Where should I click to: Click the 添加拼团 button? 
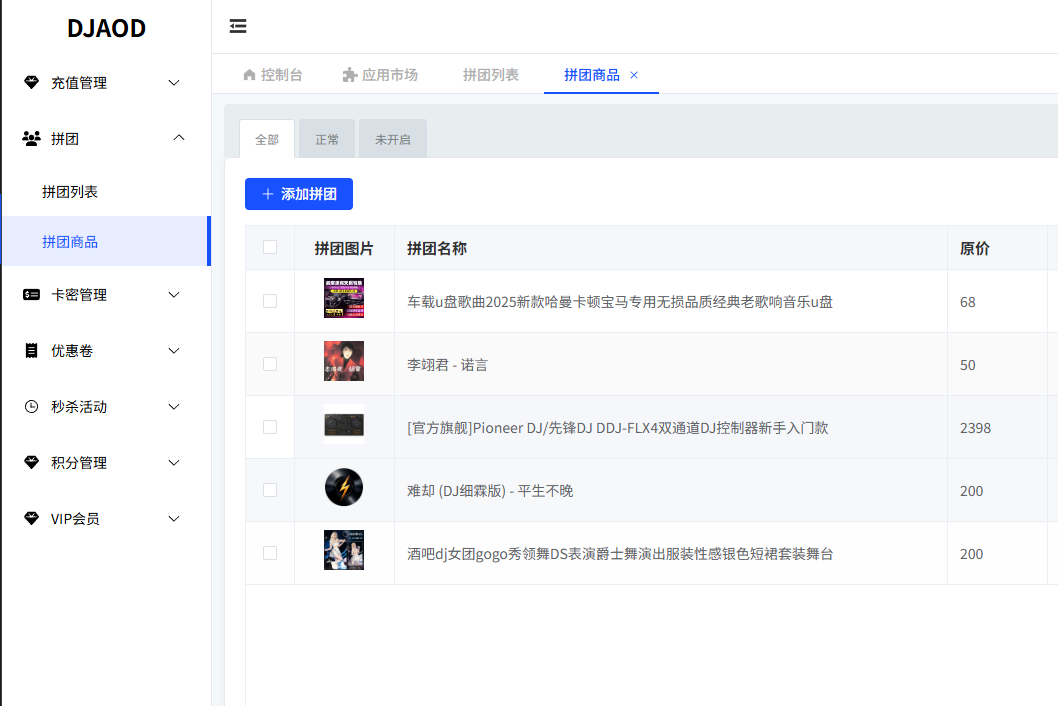(x=298, y=193)
